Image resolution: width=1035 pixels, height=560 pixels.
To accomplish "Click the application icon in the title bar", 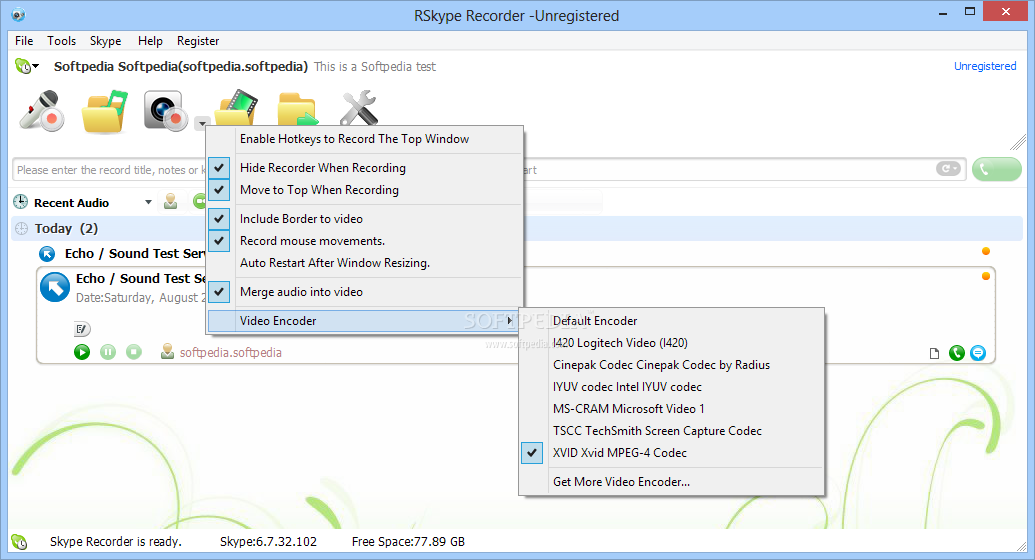I will coord(18,15).
